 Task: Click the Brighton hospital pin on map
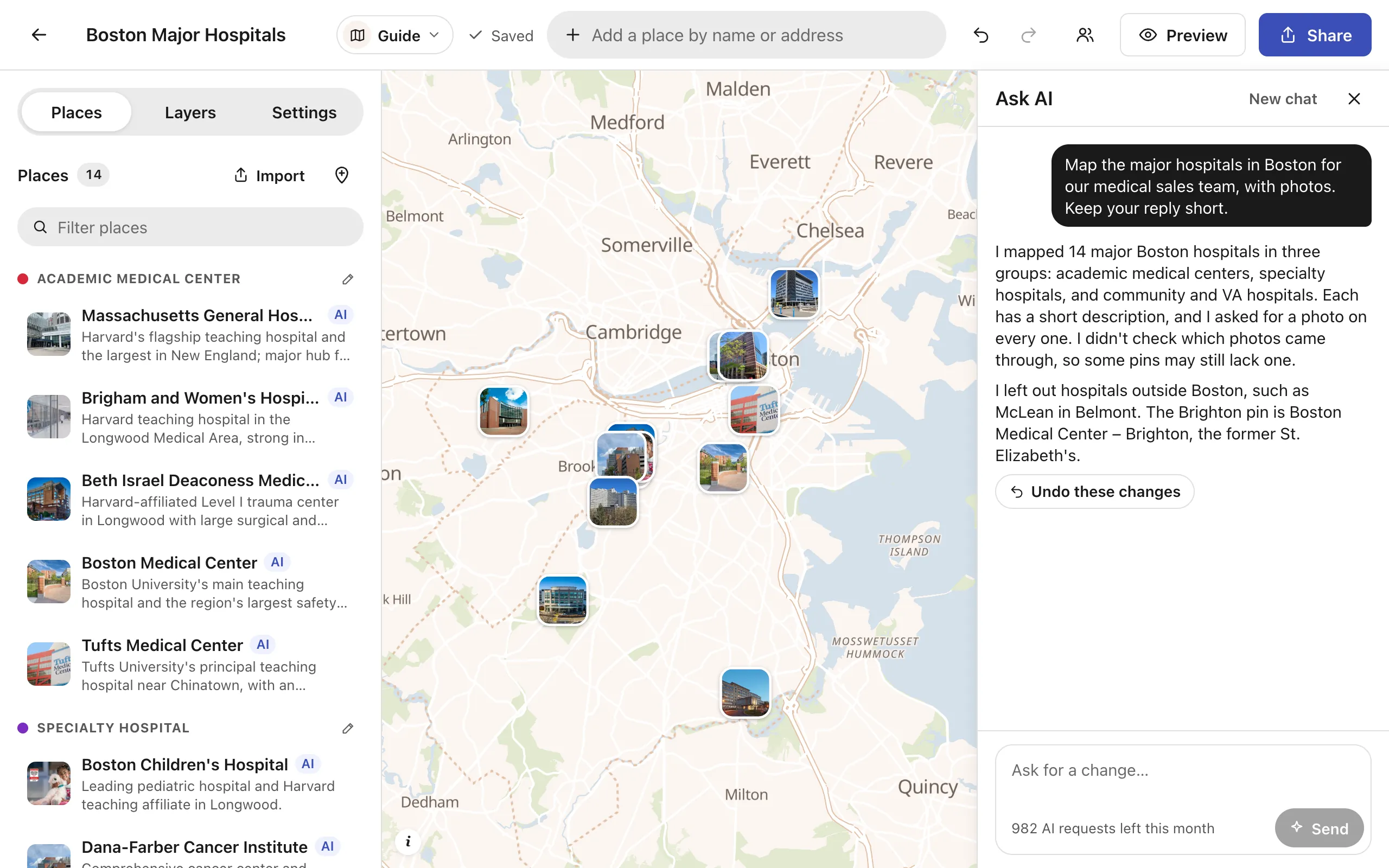click(x=504, y=411)
